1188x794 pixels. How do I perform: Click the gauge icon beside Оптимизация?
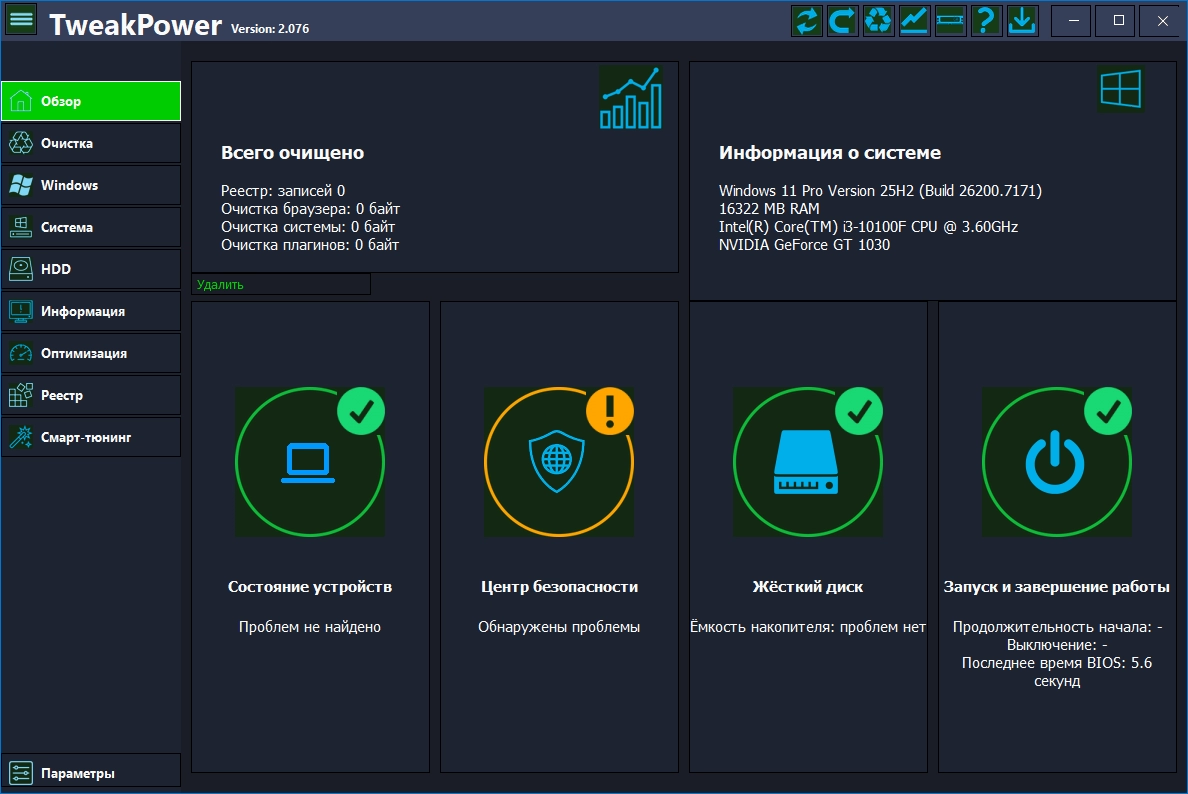click(20, 353)
